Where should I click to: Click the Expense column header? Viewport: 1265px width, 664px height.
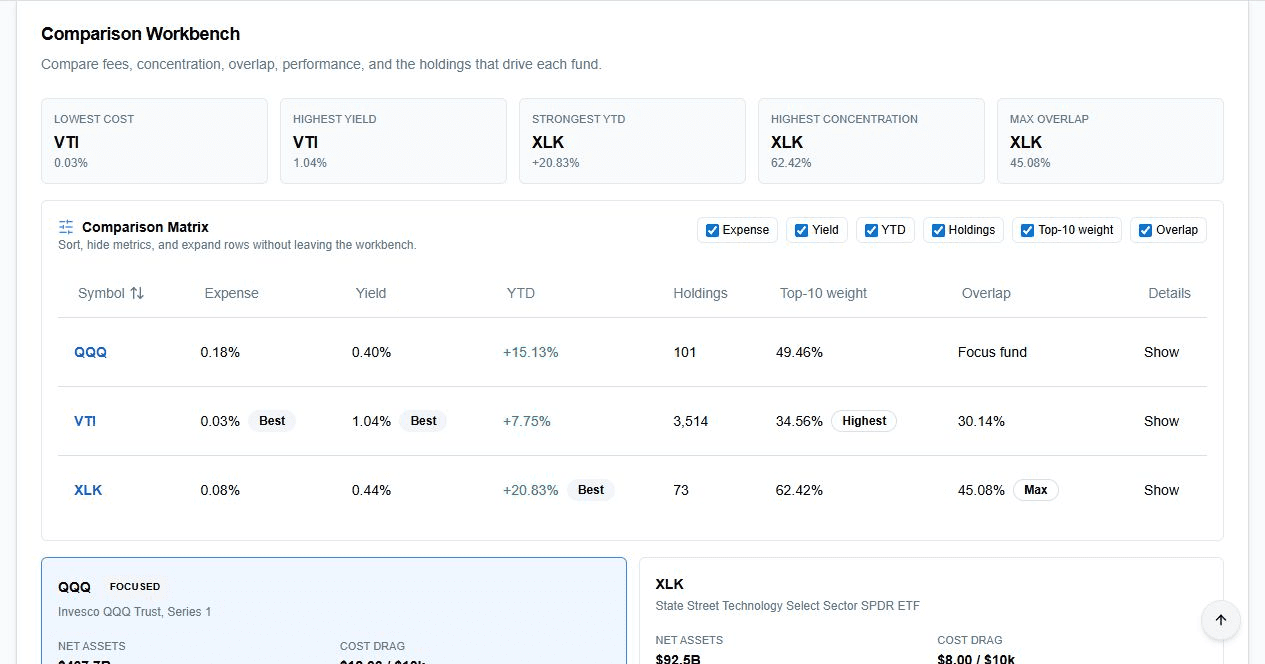[231, 293]
